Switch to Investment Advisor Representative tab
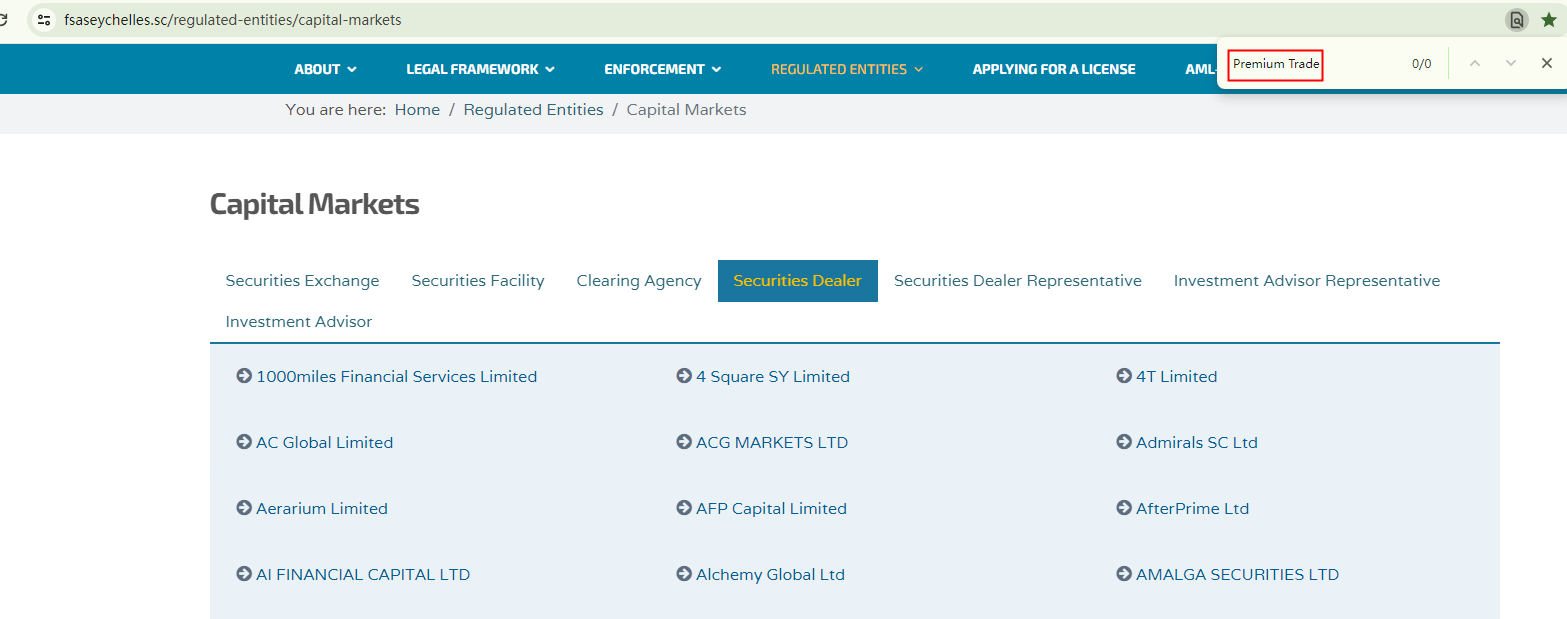The height and width of the screenshot is (619, 1567). point(1306,281)
